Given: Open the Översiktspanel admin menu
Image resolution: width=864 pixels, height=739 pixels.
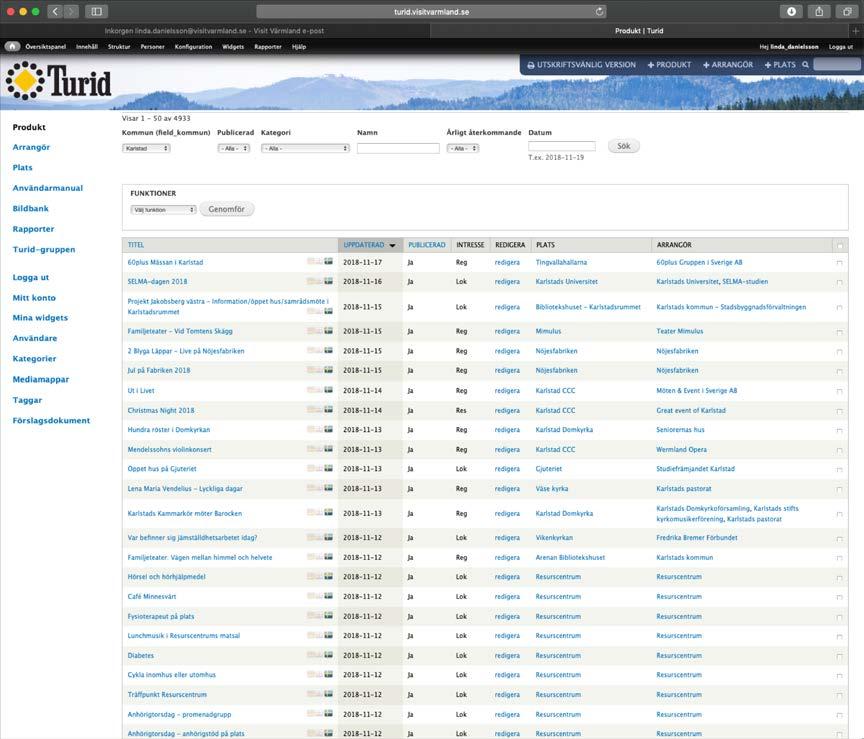Looking at the screenshot, I should coord(45,47).
